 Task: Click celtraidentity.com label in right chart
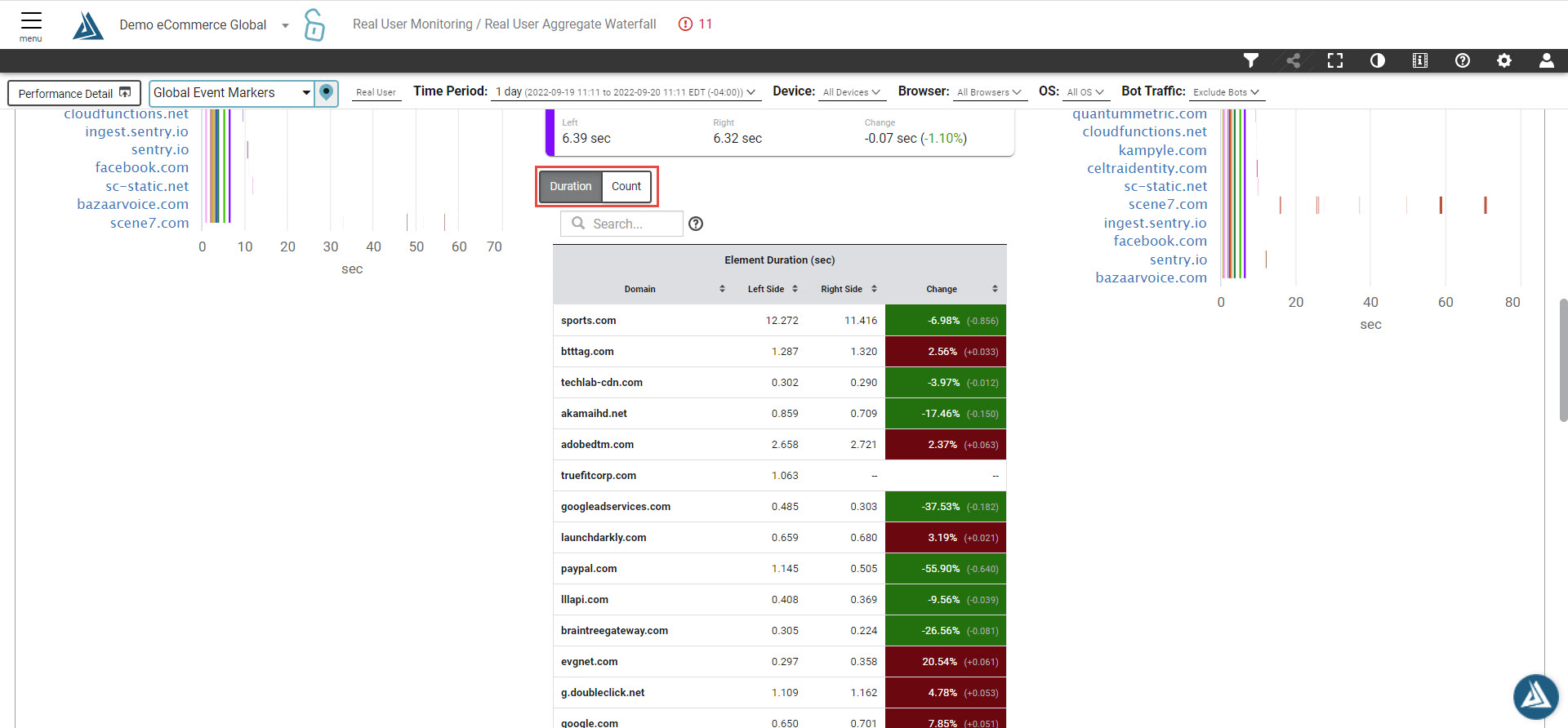1147,168
